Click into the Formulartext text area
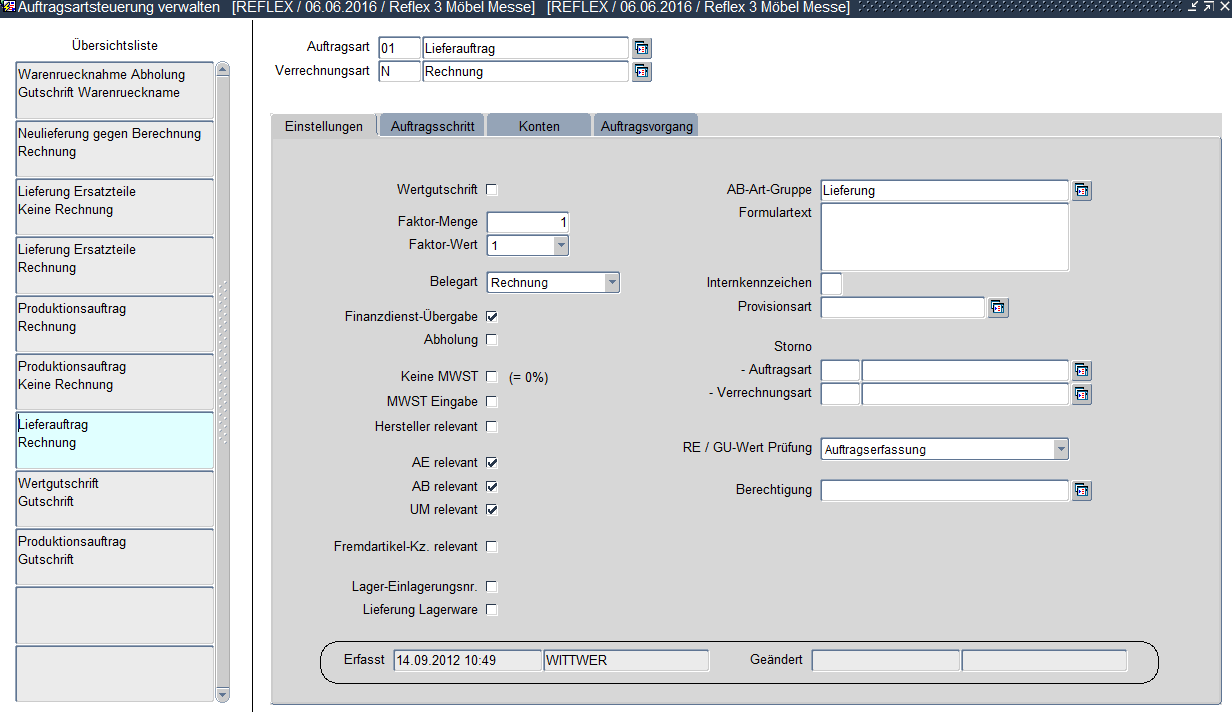 click(x=944, y=237)
